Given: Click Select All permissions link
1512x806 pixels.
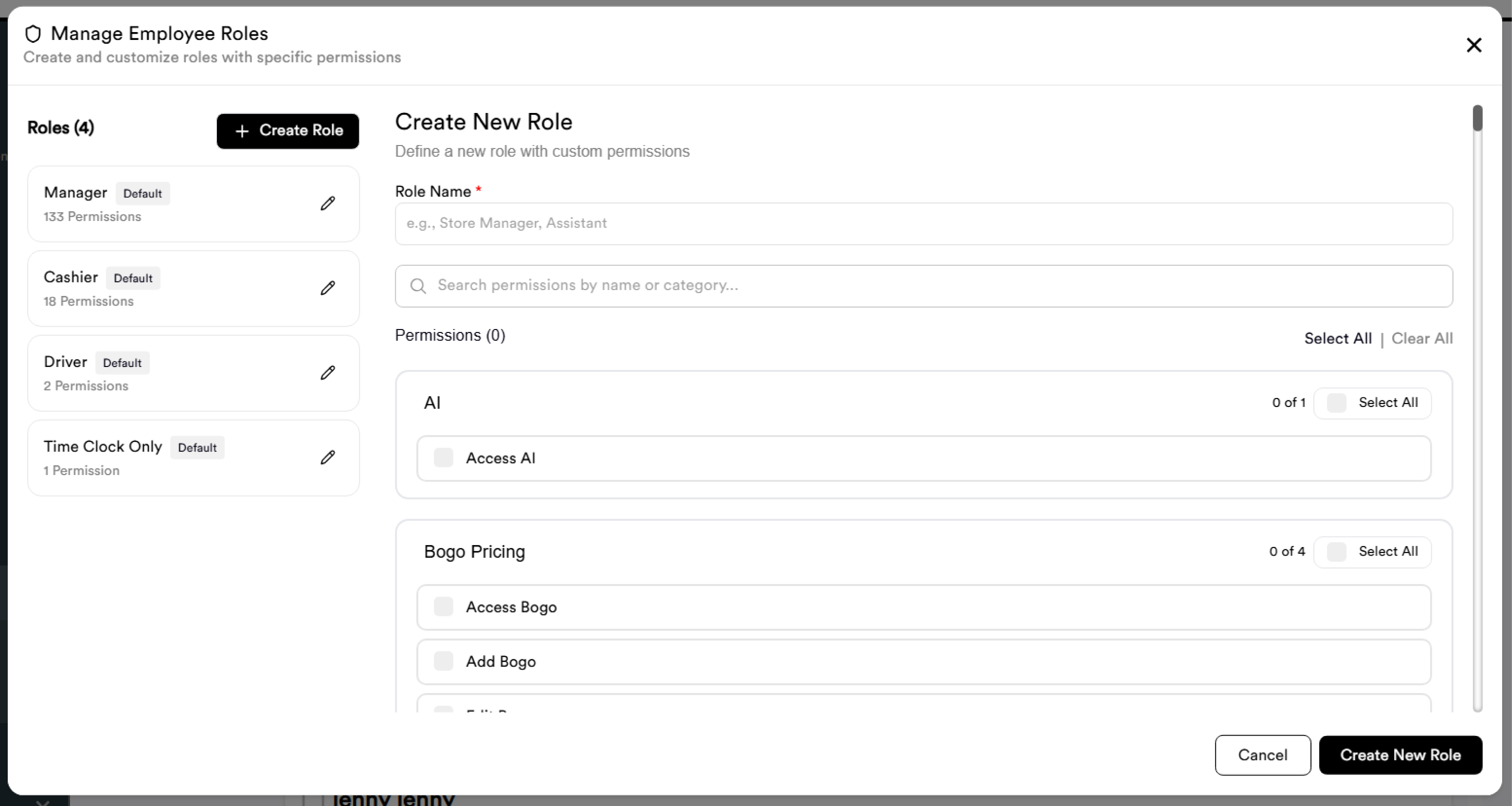Looking at the screenshot, I should pos(1337,338).
